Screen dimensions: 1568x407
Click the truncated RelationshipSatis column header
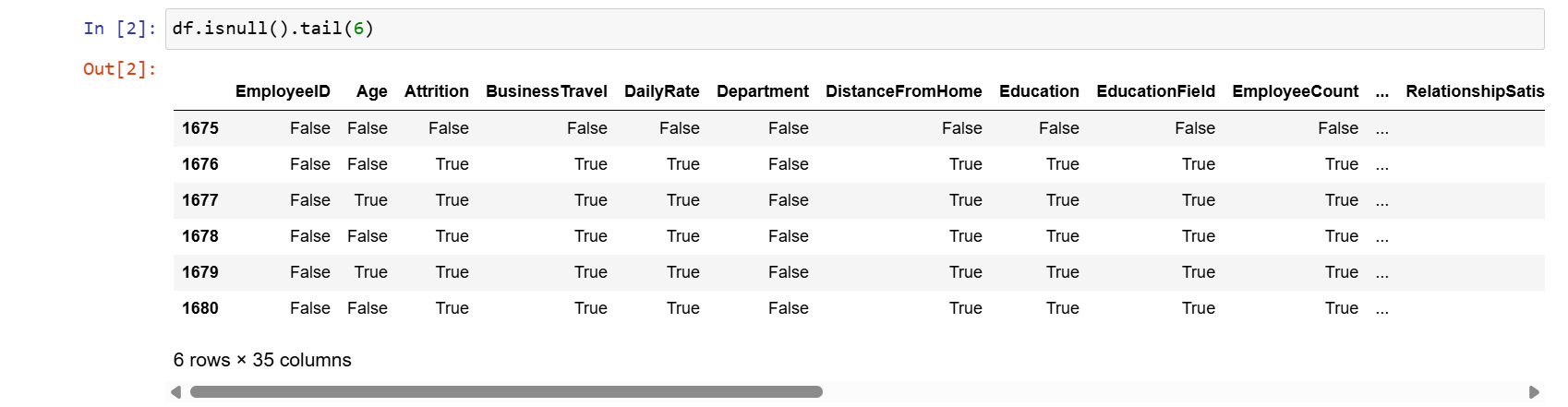tap(1474, 91)
